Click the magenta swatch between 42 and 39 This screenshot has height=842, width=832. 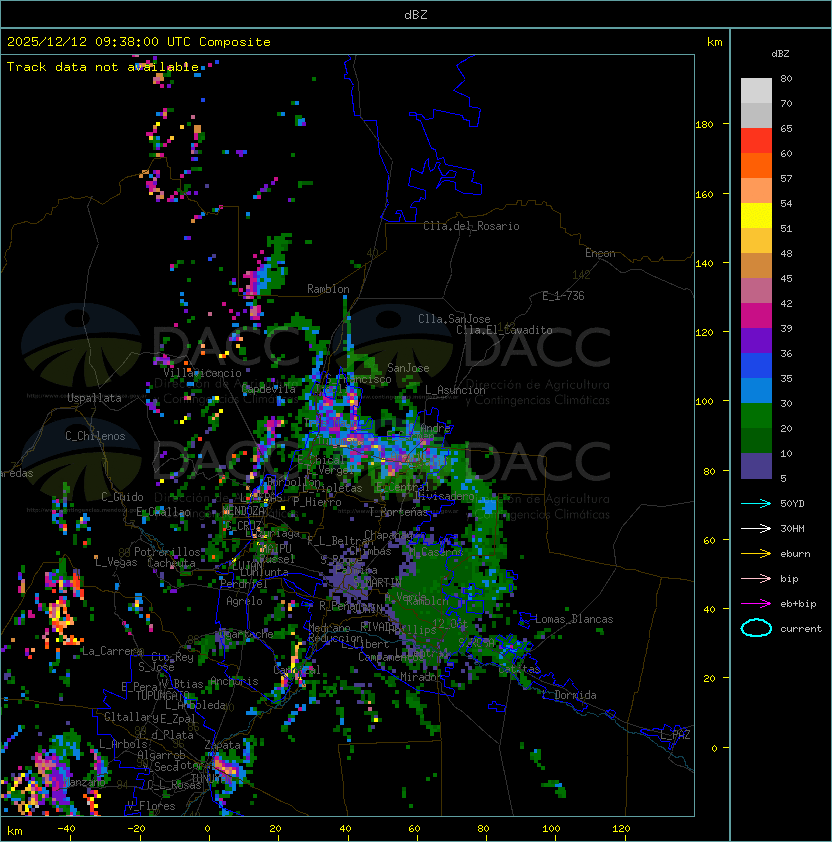756,316
